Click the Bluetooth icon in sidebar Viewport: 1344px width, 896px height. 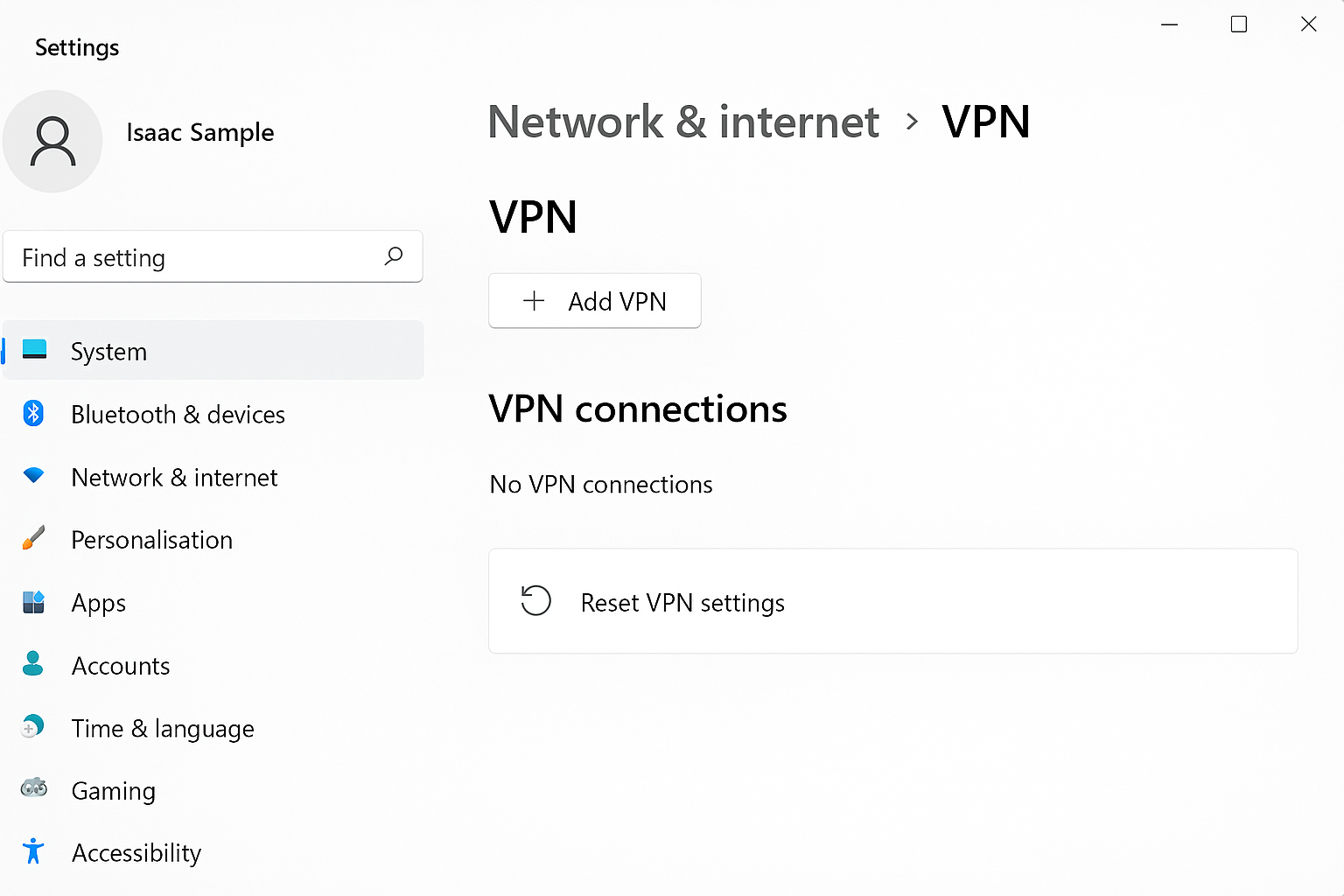33,413
